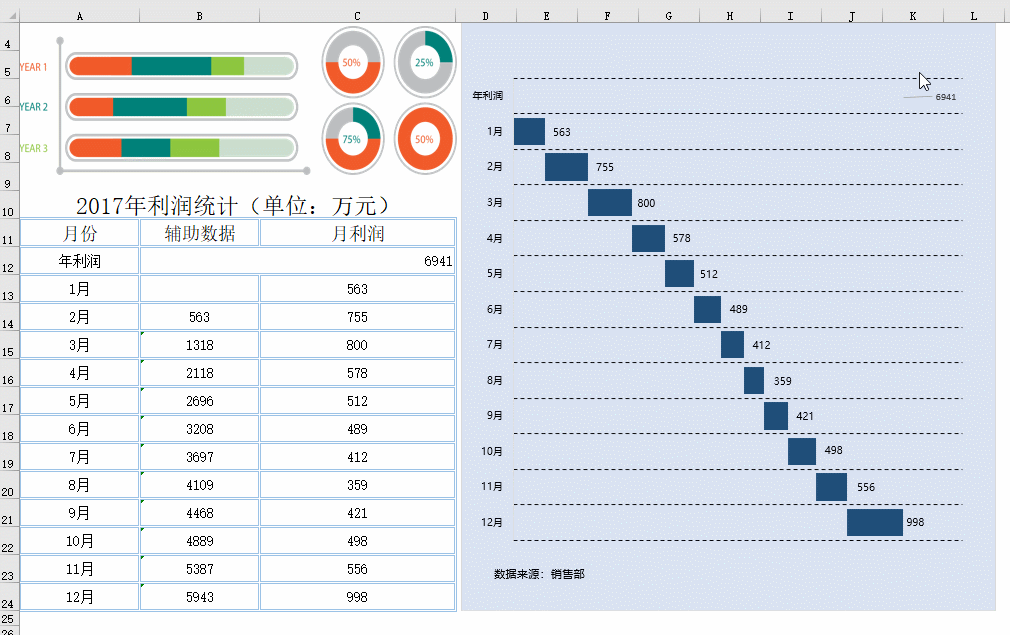Select the '月份' header cell

(x=79, y=233)
